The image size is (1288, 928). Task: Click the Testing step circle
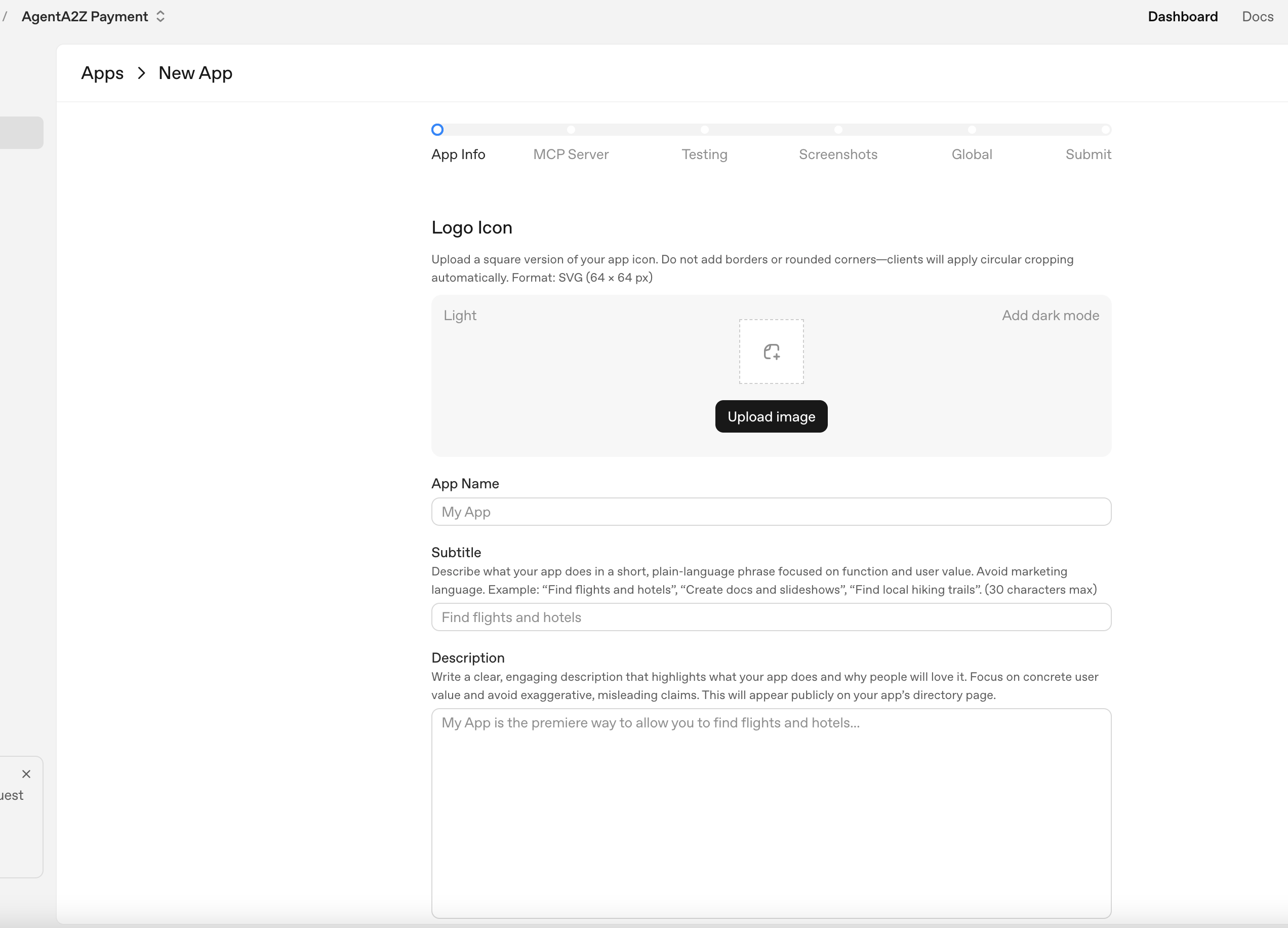tap(704, 129)
